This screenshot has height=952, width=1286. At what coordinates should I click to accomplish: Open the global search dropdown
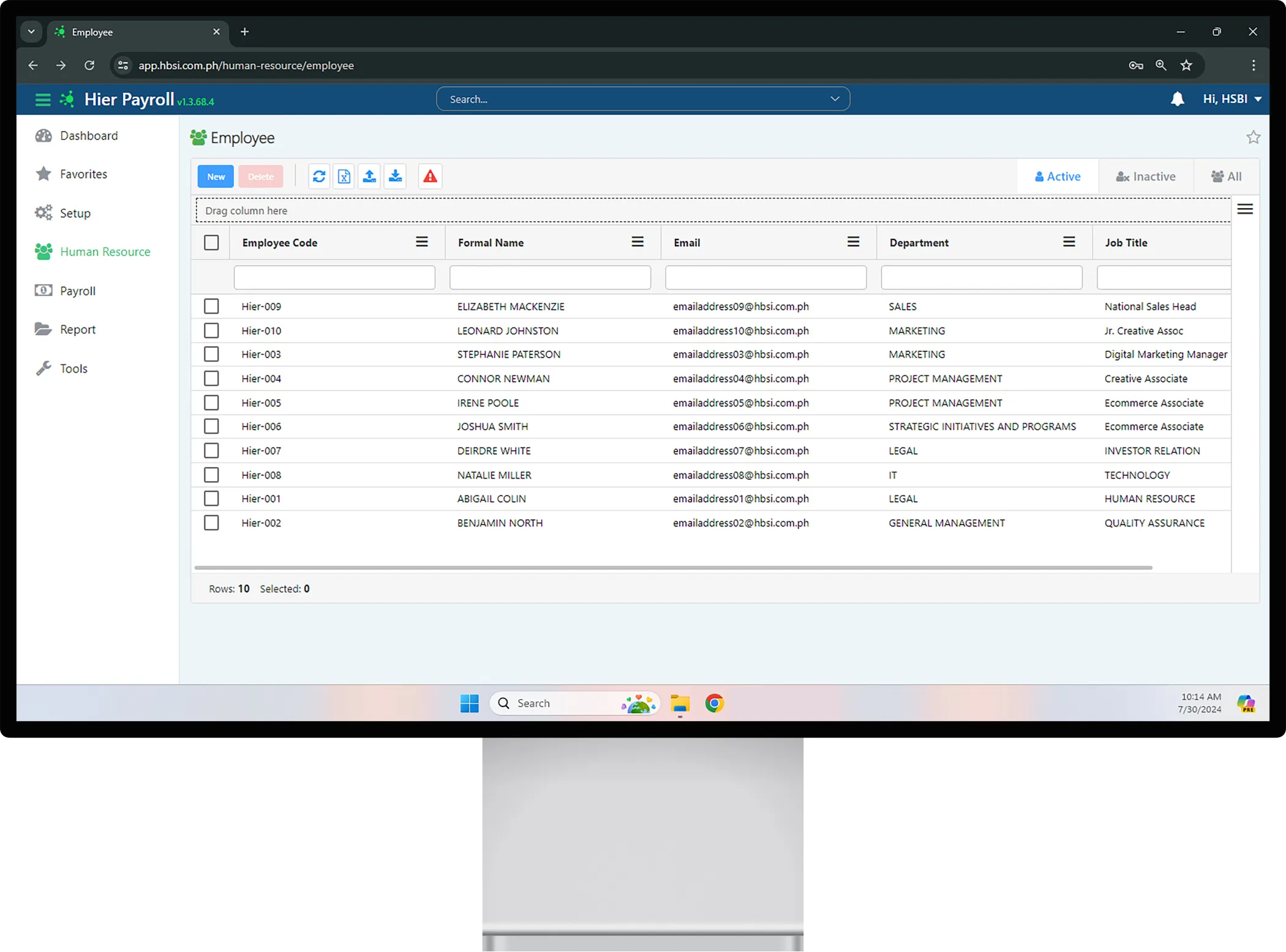click(835, 99)
